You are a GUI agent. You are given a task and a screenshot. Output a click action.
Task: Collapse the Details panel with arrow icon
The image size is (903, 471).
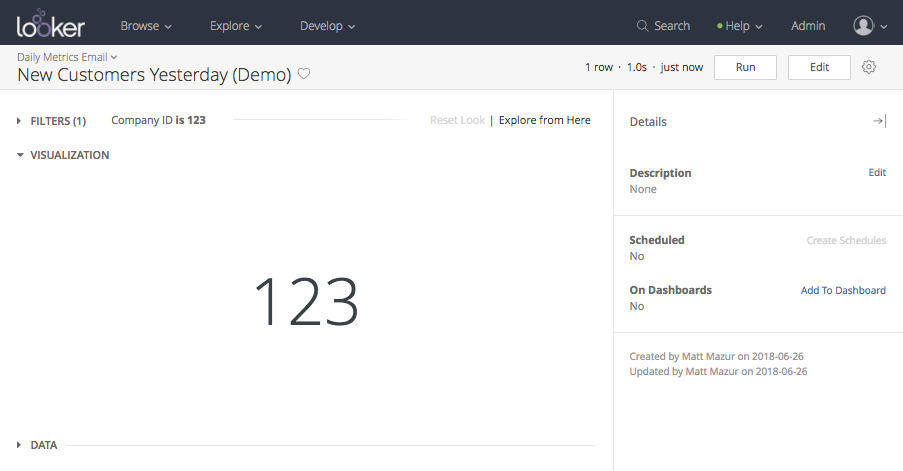(879, 121)
